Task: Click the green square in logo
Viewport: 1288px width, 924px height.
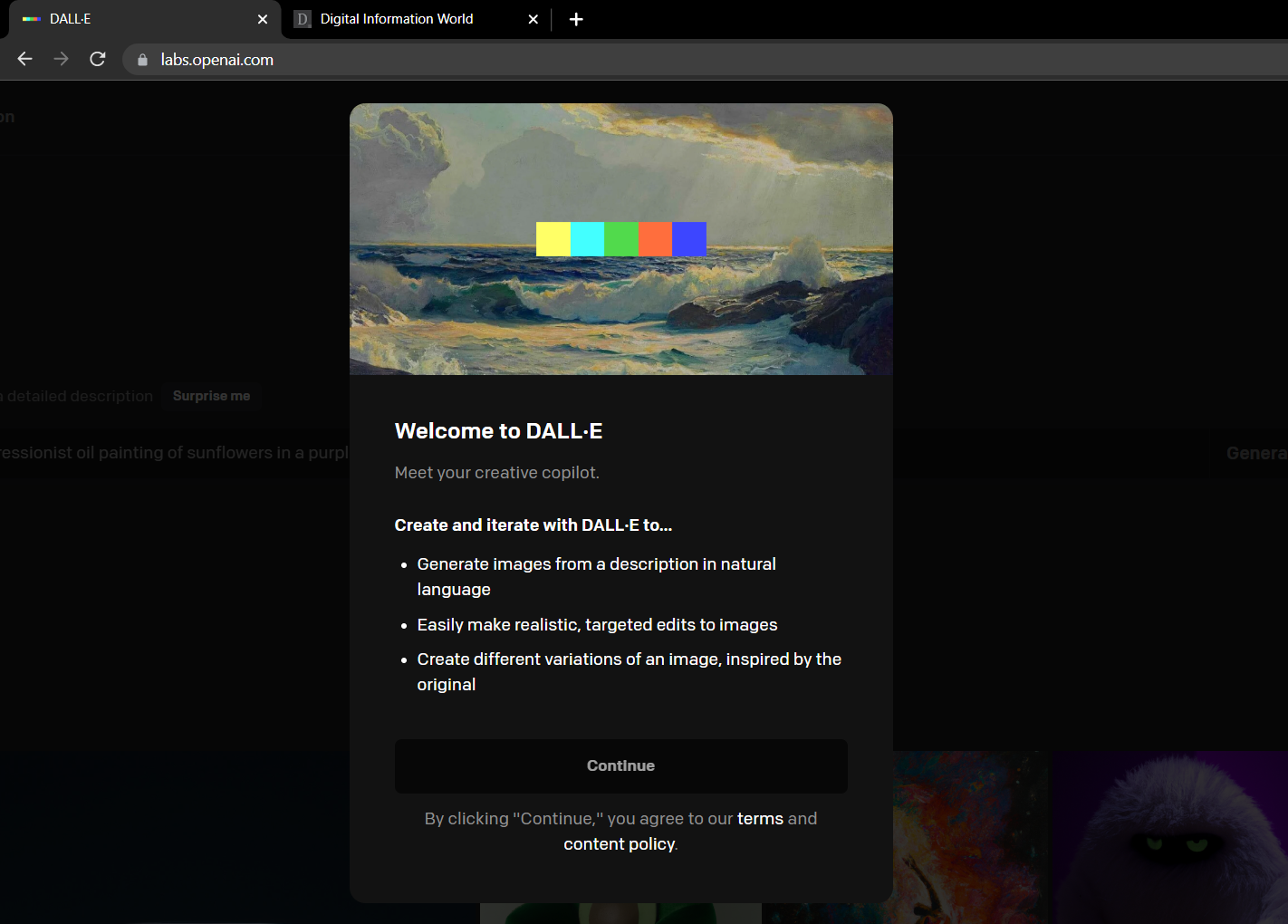Action: (621, 239)
